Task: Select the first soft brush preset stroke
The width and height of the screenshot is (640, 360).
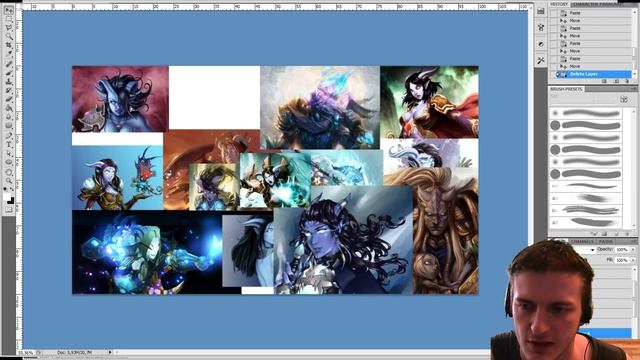Action: [591, 113]
